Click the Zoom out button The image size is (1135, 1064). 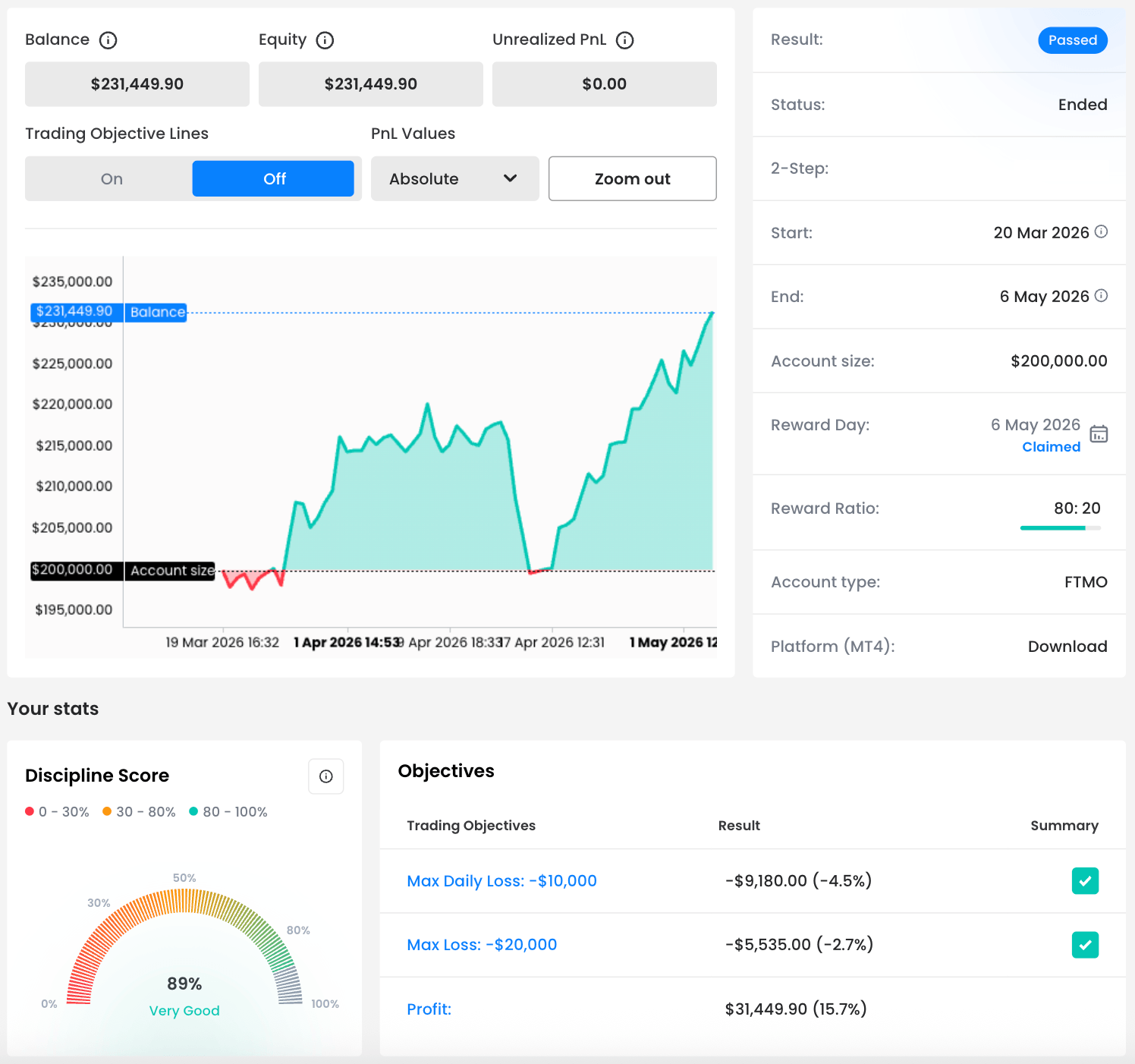(633, 179)
